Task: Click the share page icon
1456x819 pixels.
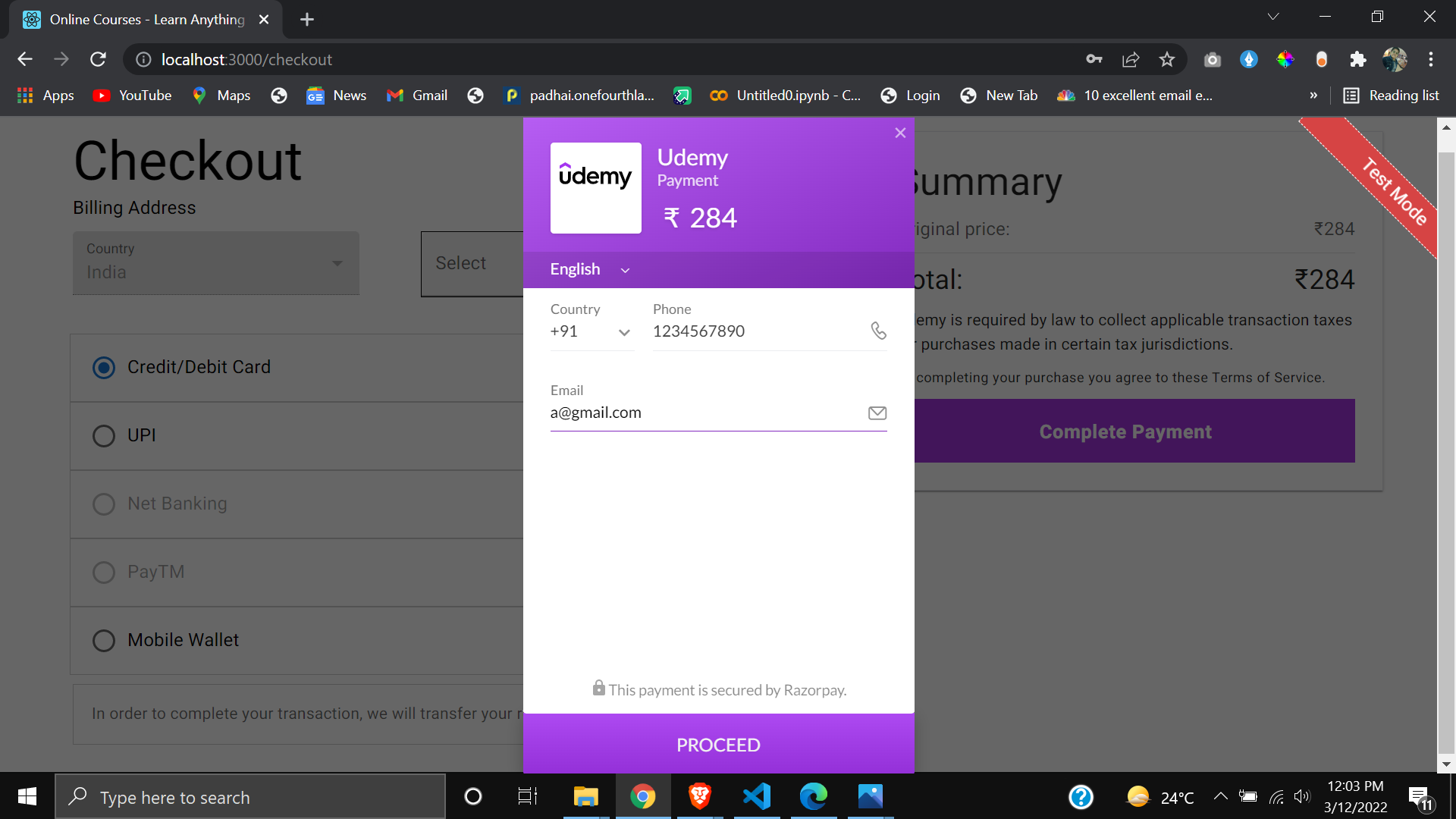Action: (1130, 59)
